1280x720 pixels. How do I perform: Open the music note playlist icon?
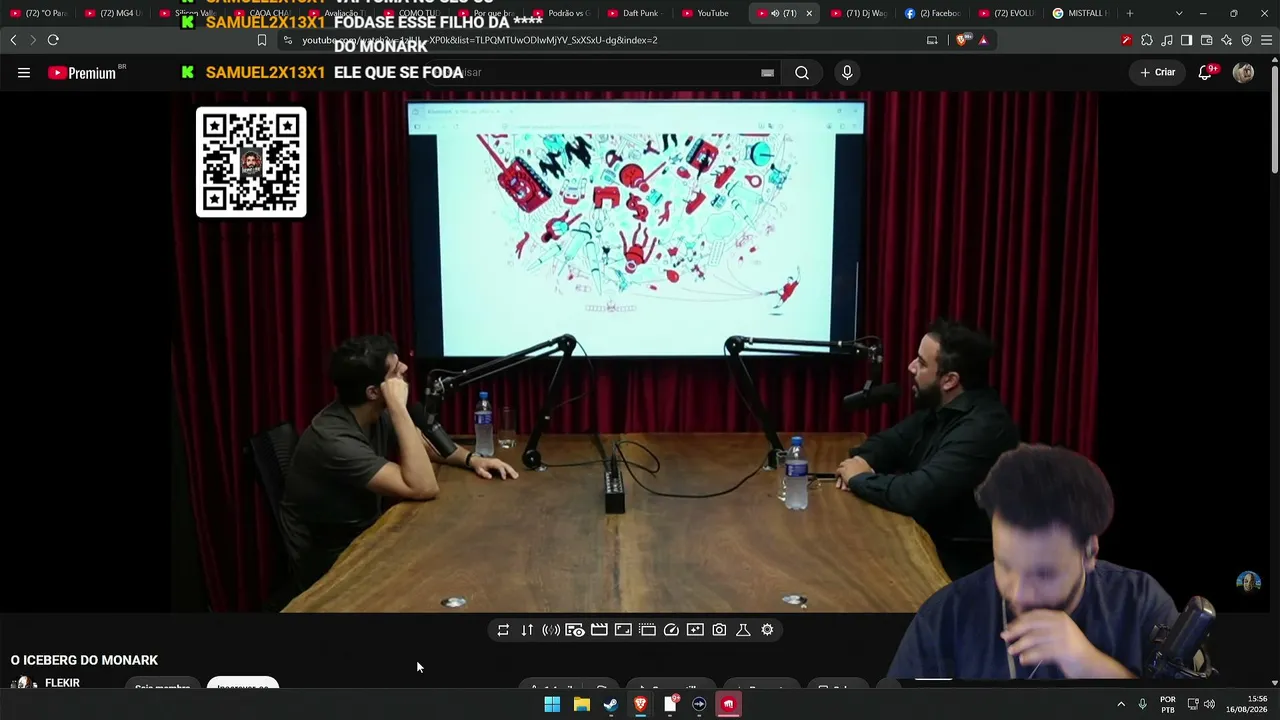click(x=1167, y=40)
